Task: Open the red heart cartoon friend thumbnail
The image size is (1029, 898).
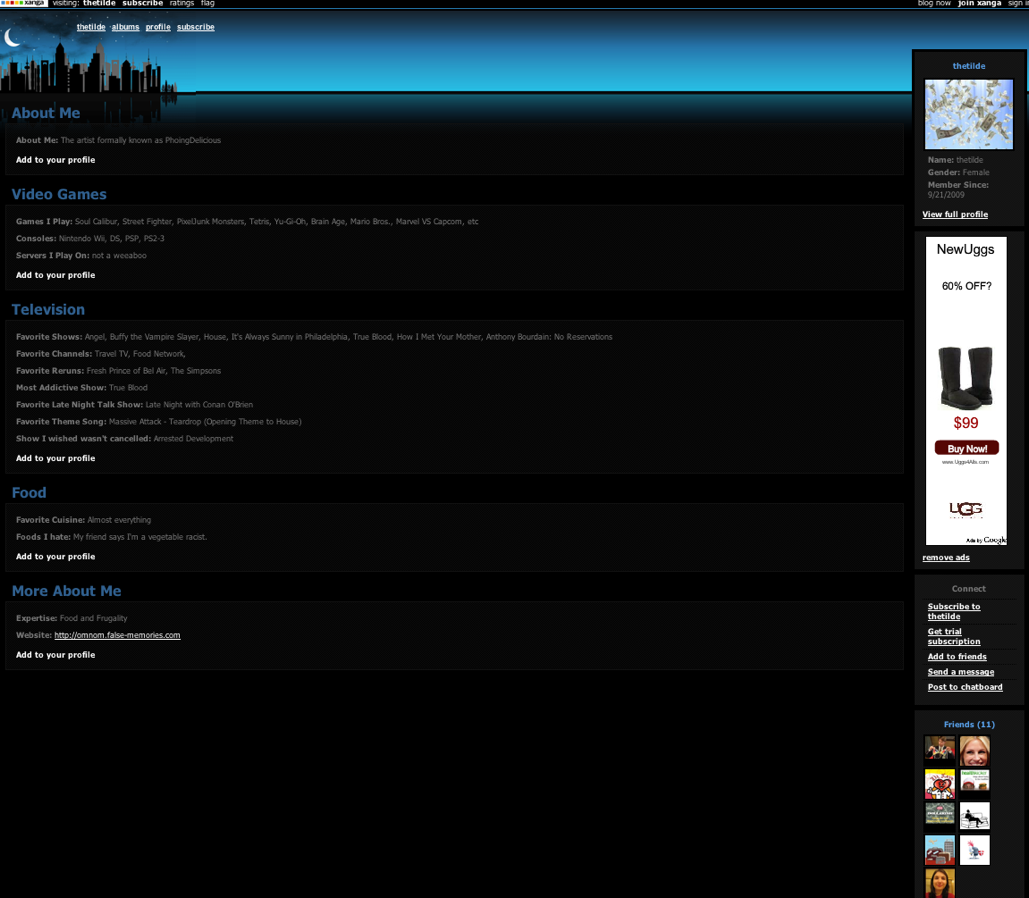Action: pos(940,784)
